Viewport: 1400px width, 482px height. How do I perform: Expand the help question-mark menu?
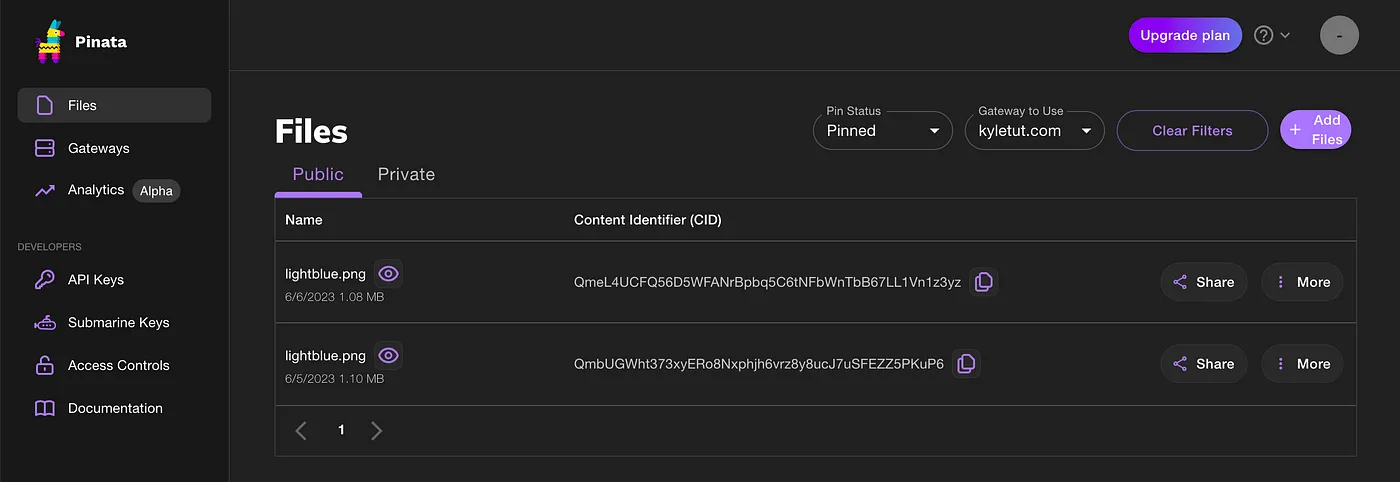click(x=1271, y=35)
